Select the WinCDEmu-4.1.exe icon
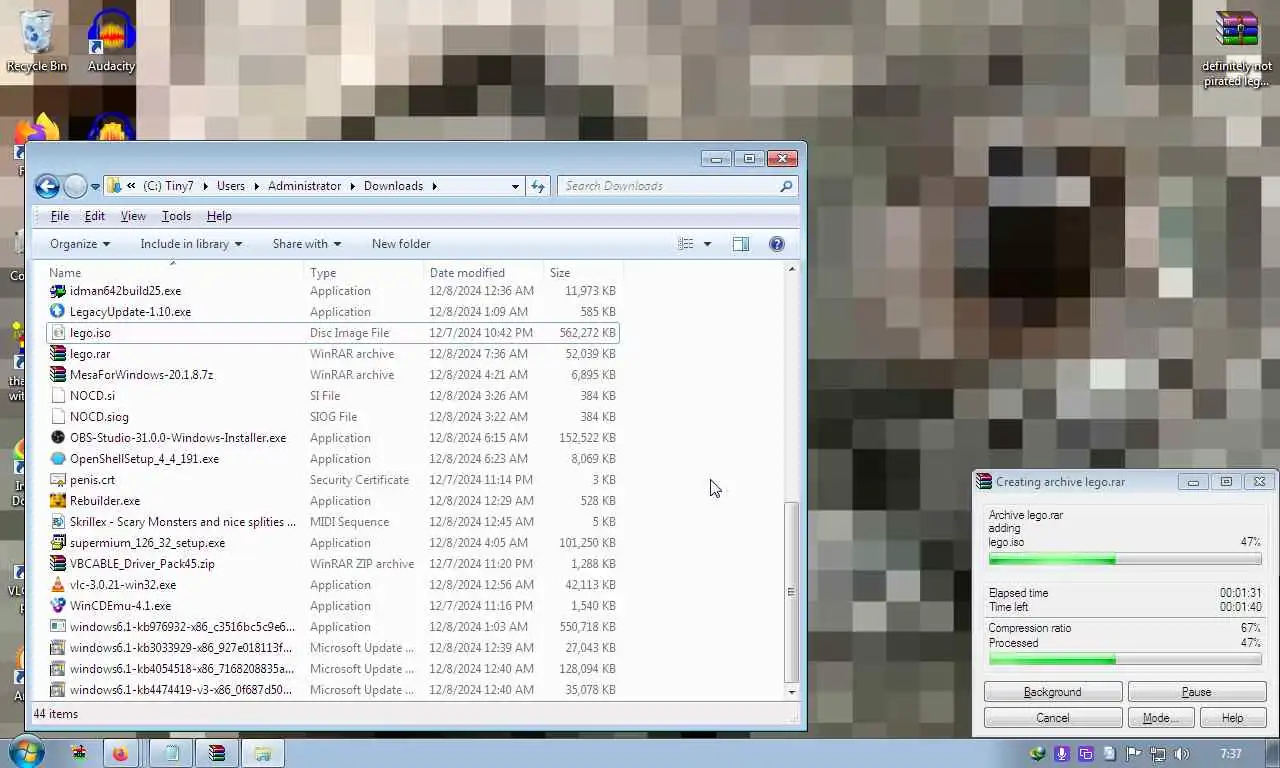 [x=58, y=606]
